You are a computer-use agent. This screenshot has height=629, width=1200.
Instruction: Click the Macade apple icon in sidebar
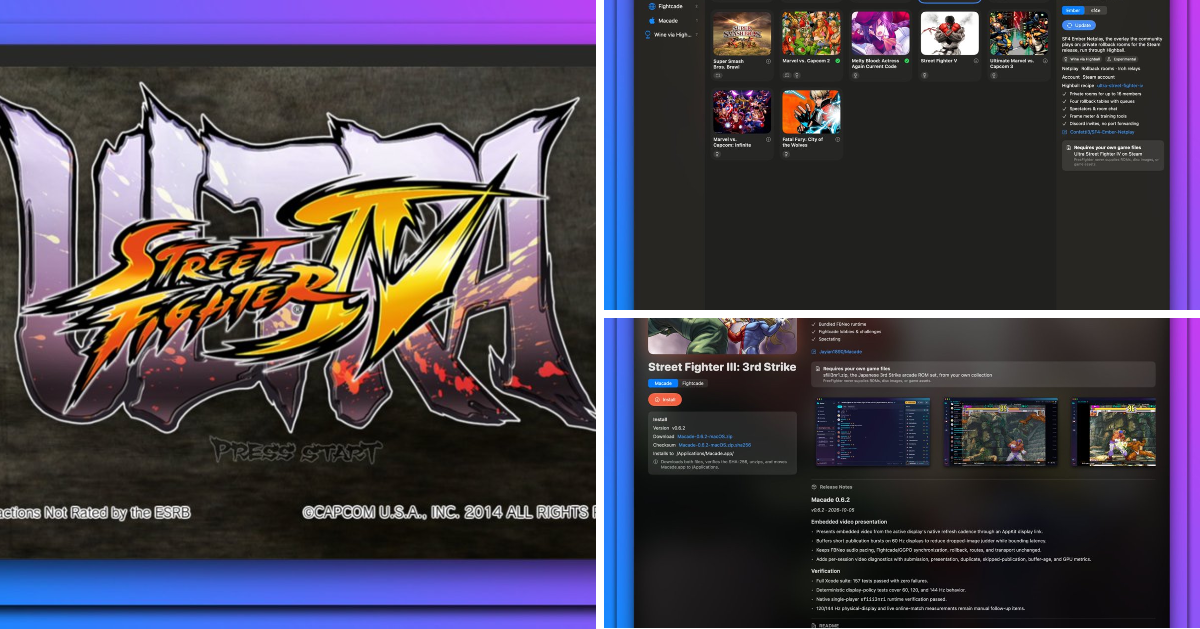(x=652, y=20)
